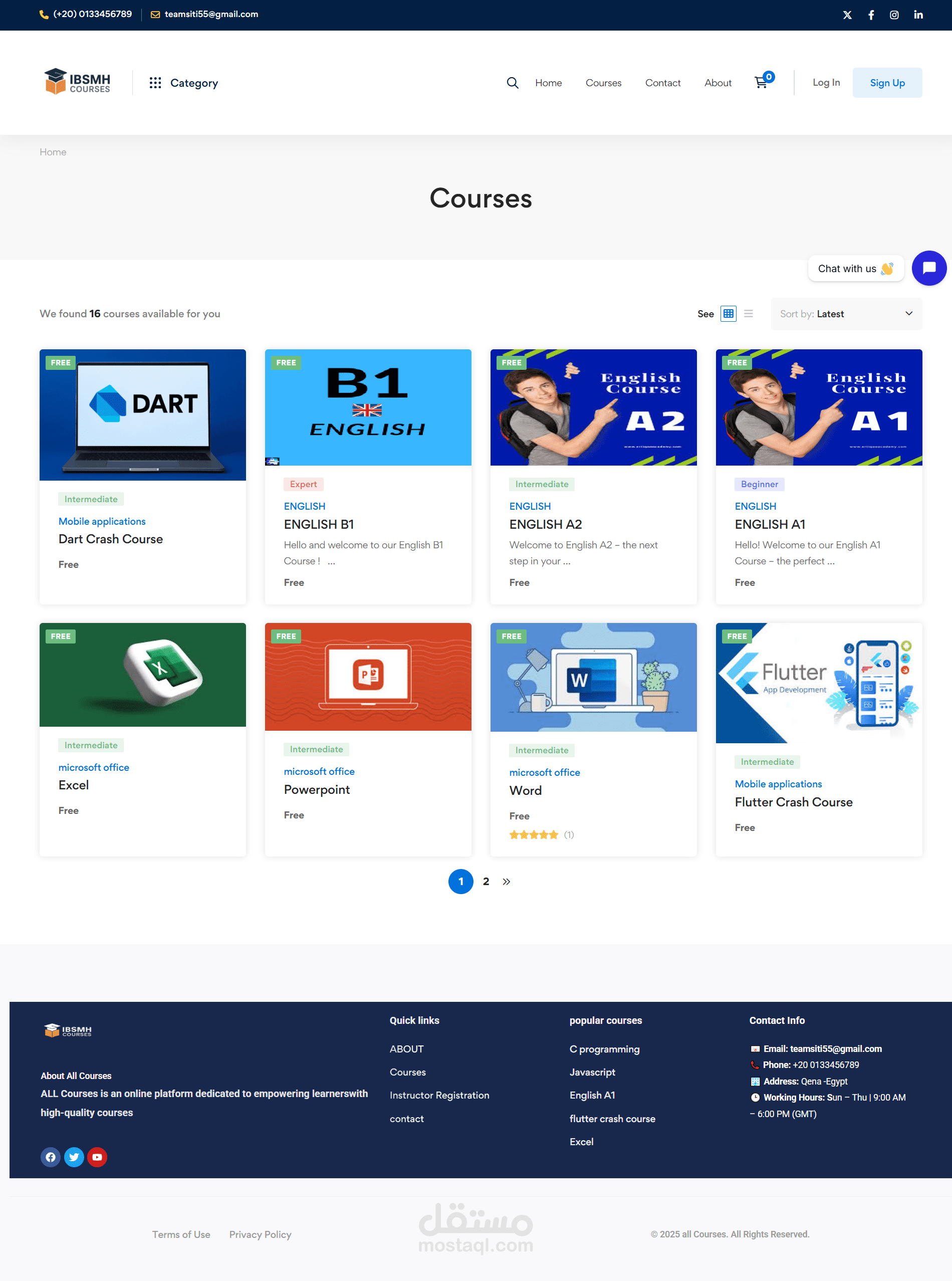Click the star rating on Word course
The height and width of the screenshot is (1281, 952).
pyautogui.click(x=534, y=835)
